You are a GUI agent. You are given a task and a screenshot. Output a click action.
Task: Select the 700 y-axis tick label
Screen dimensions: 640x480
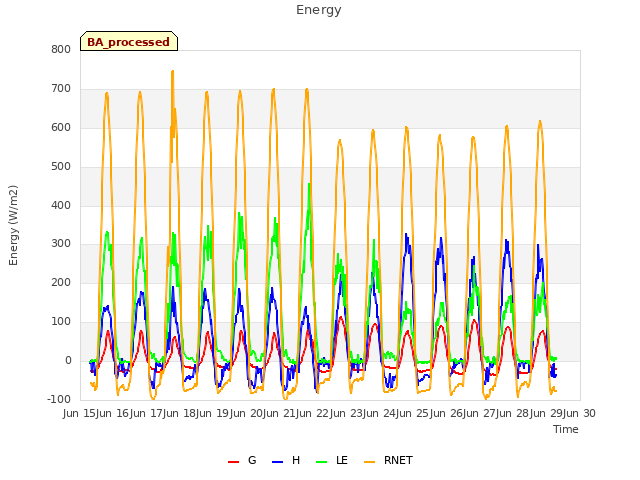61,88
